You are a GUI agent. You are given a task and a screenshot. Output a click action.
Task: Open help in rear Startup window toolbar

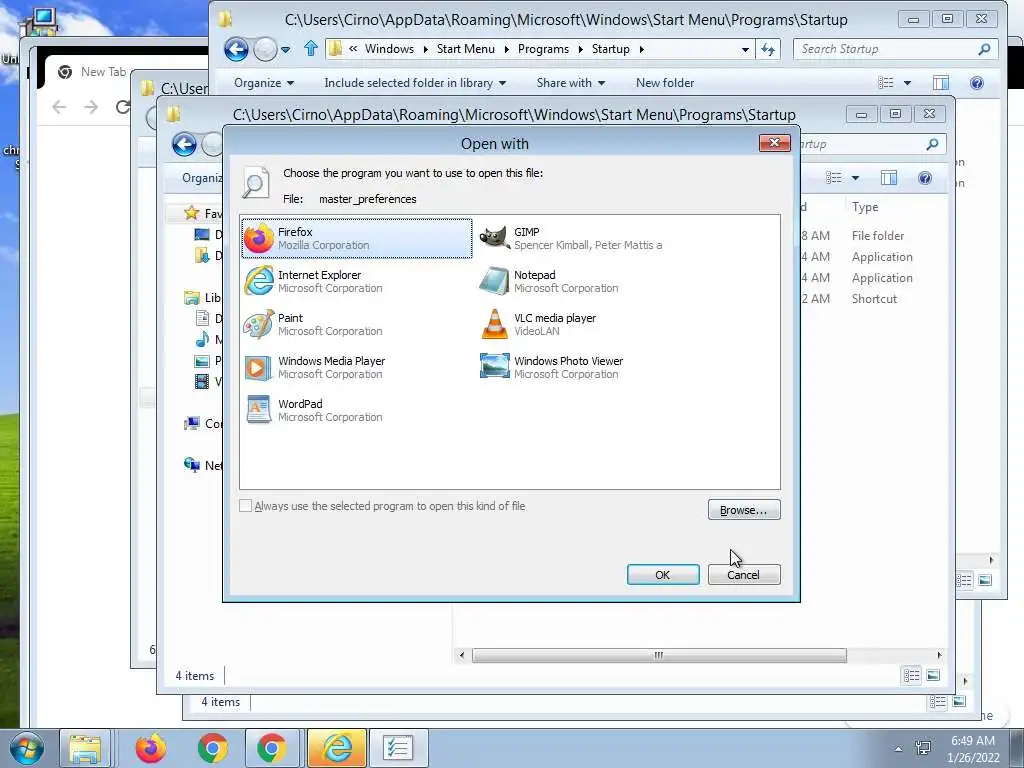977,83
